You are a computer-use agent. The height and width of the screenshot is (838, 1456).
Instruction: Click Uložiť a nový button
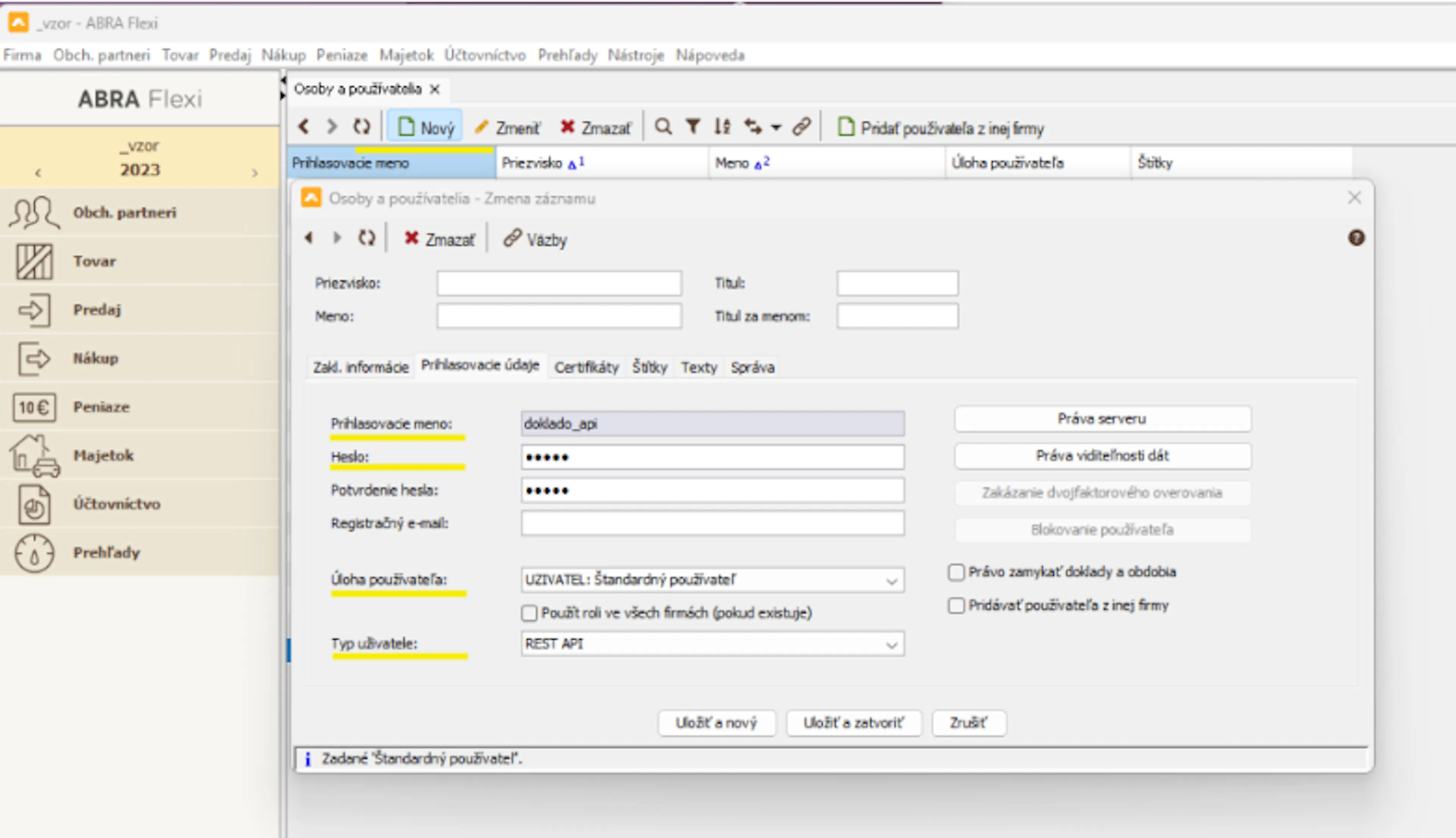[717, 723]
